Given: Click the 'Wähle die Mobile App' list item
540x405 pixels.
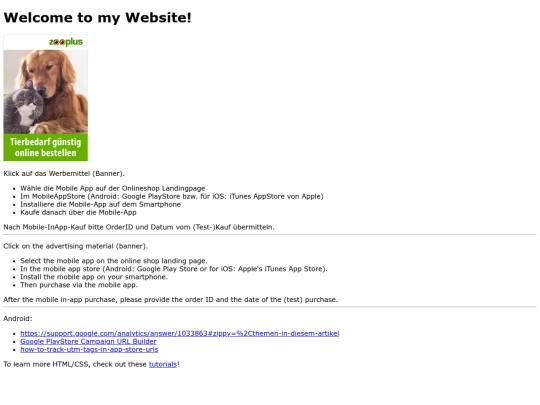Looking at the screenshot, I should (113, 188).
